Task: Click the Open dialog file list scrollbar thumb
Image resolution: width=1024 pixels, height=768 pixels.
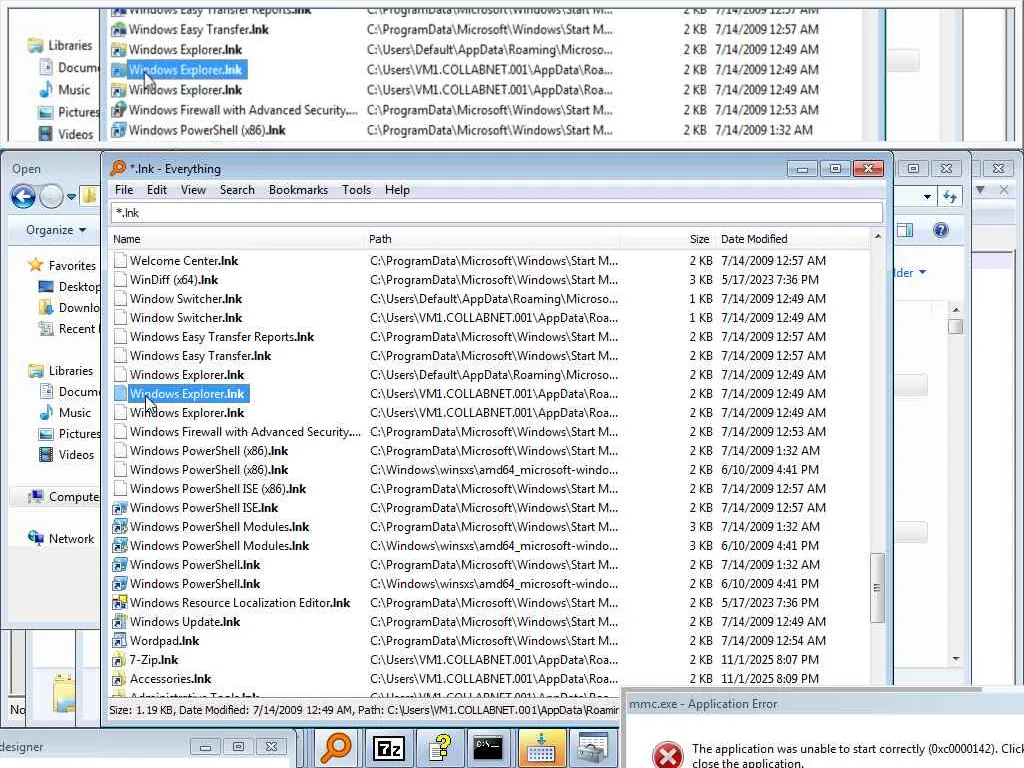Action: point(955,326)
